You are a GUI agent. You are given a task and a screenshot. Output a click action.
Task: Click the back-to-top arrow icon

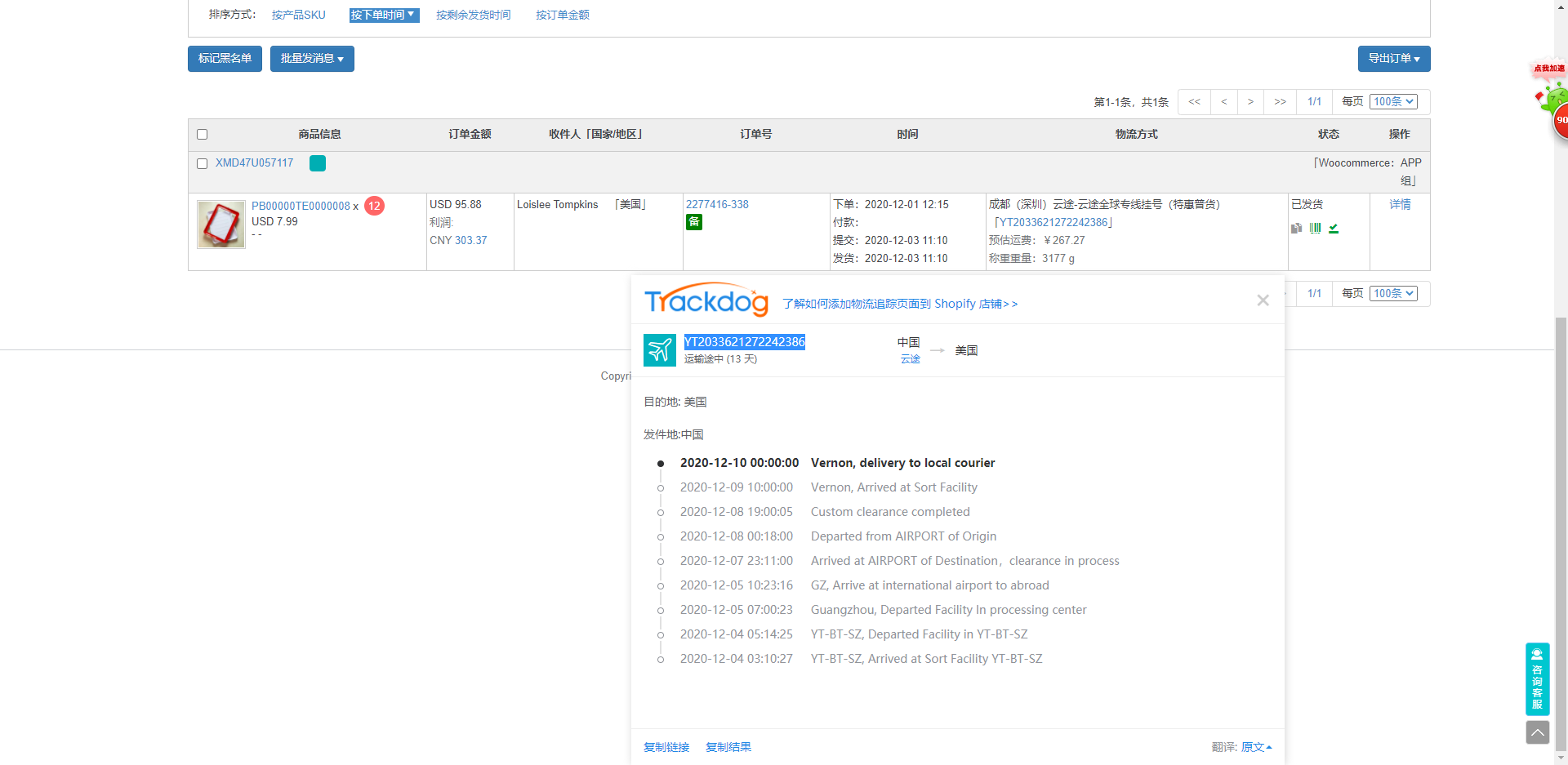coord(1537,732)
